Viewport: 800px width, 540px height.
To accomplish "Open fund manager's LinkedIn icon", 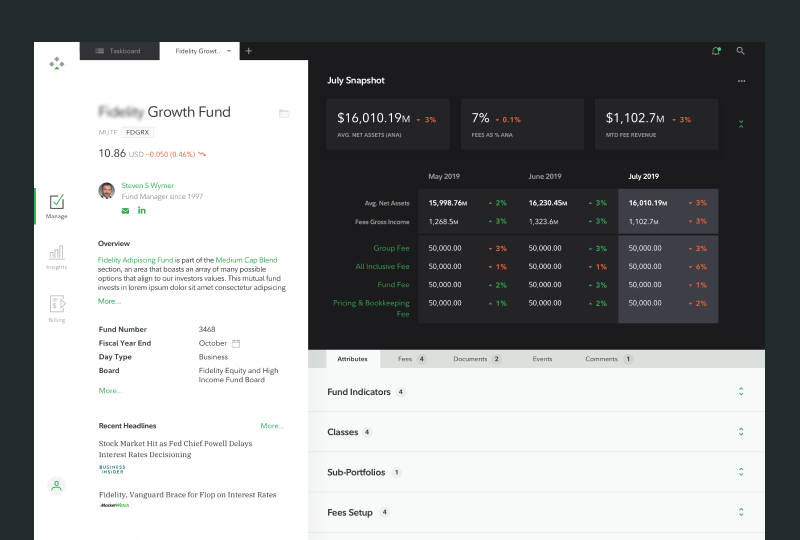I will click(142, 210).
